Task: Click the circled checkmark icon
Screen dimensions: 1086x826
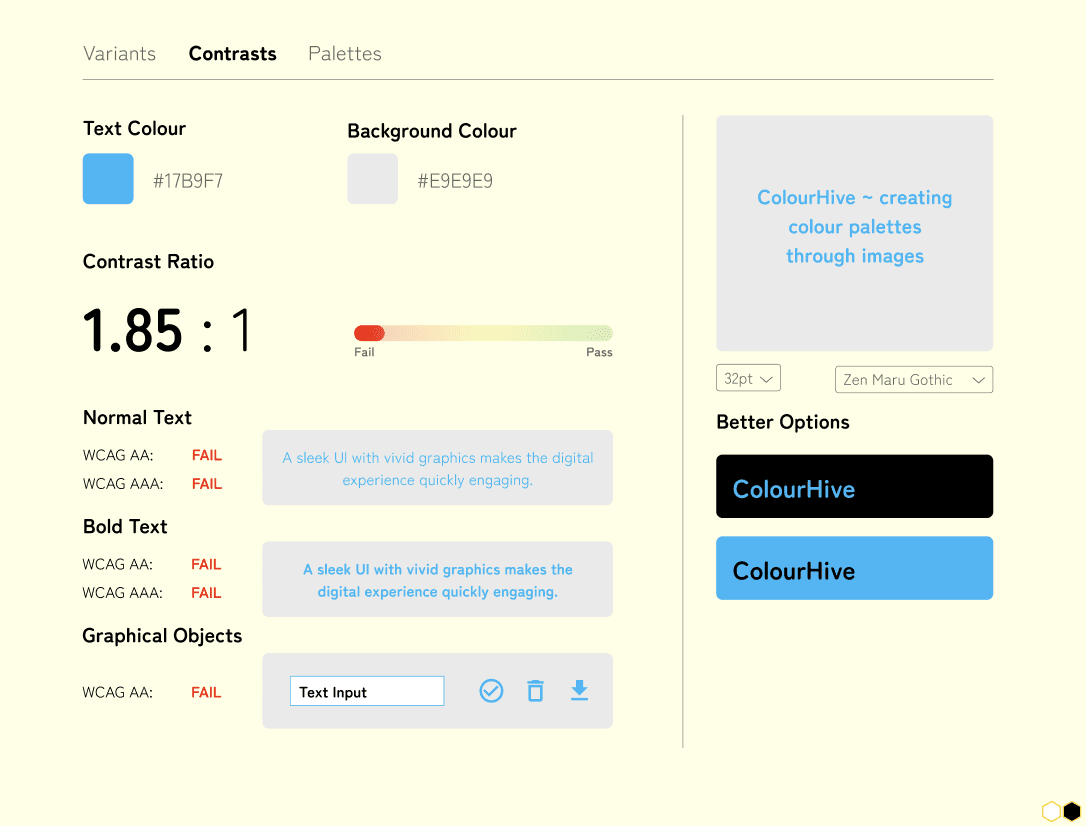Action: (491, 691)
